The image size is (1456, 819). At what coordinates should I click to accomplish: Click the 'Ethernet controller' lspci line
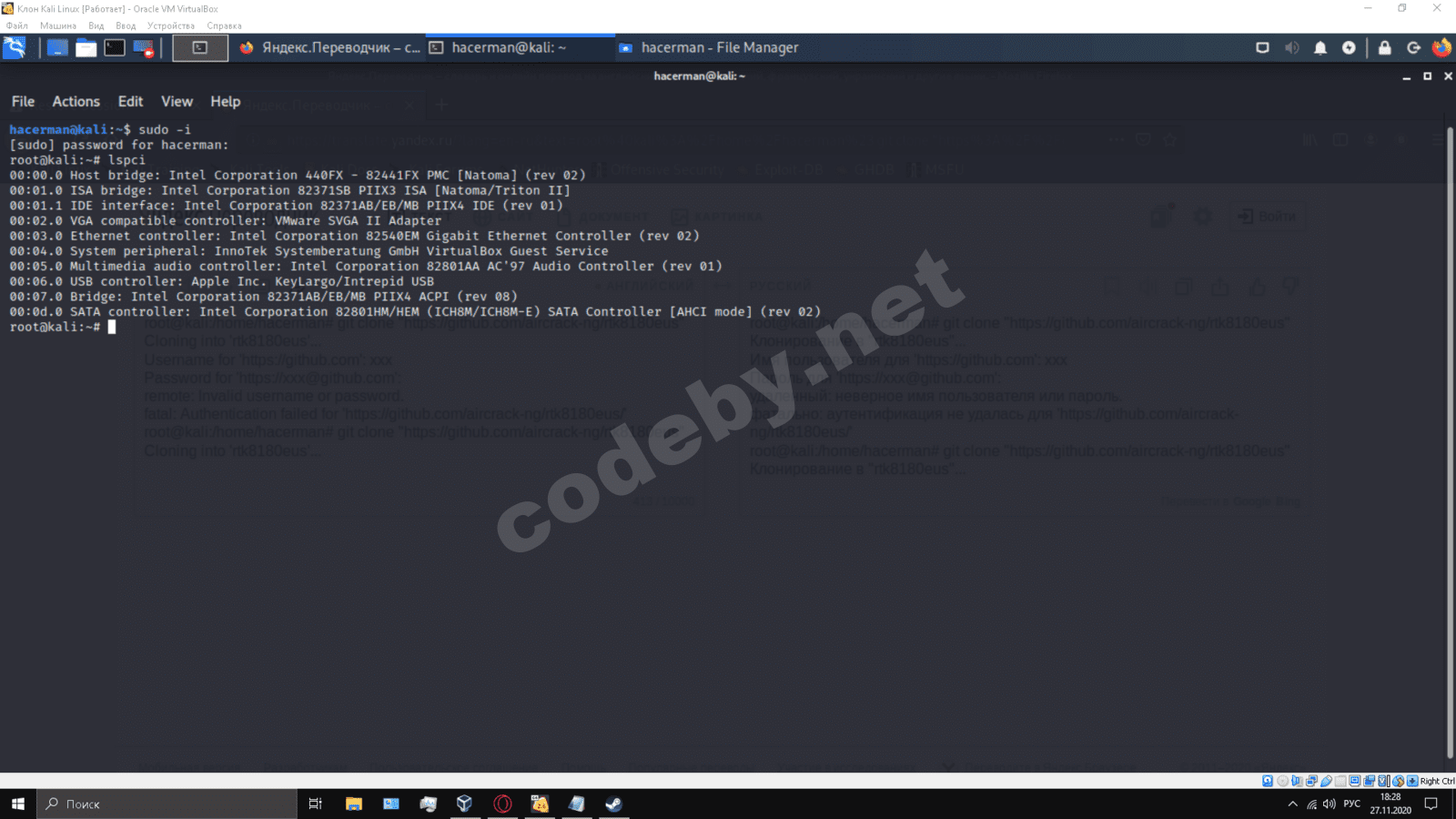355,236
